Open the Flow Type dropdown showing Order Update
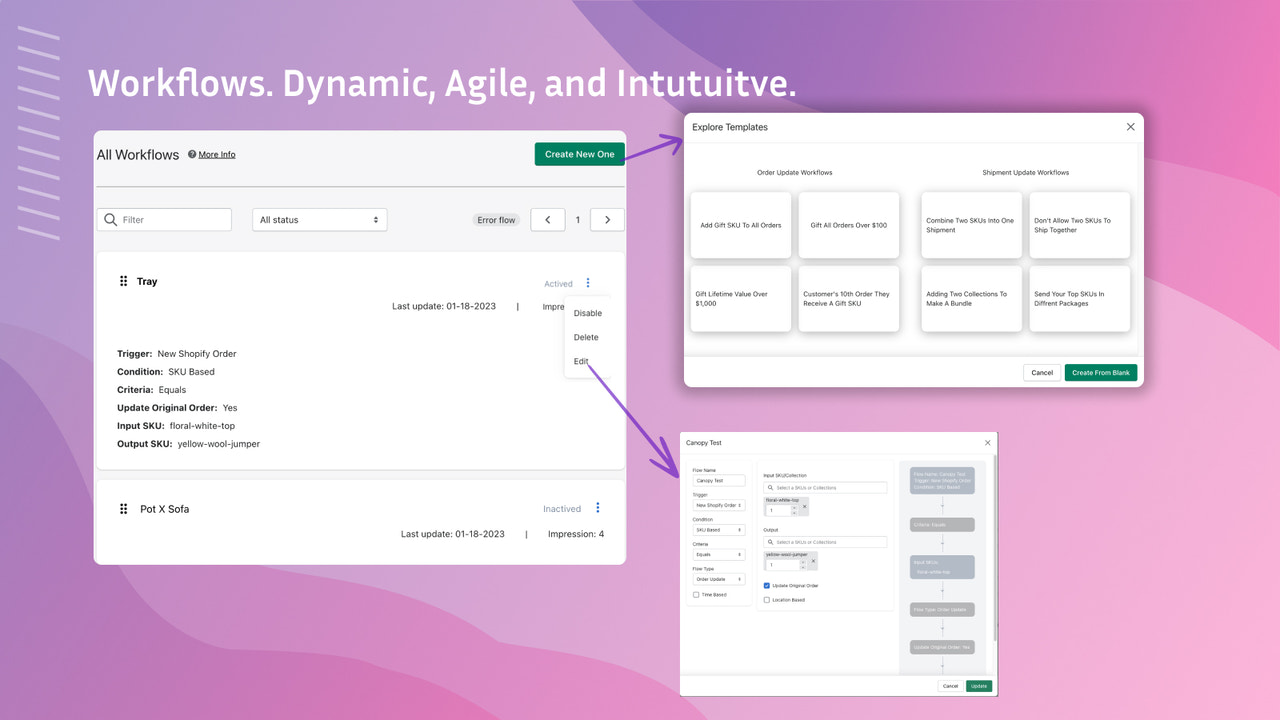This screenshot has width=1280, height=720. (719, 579)
